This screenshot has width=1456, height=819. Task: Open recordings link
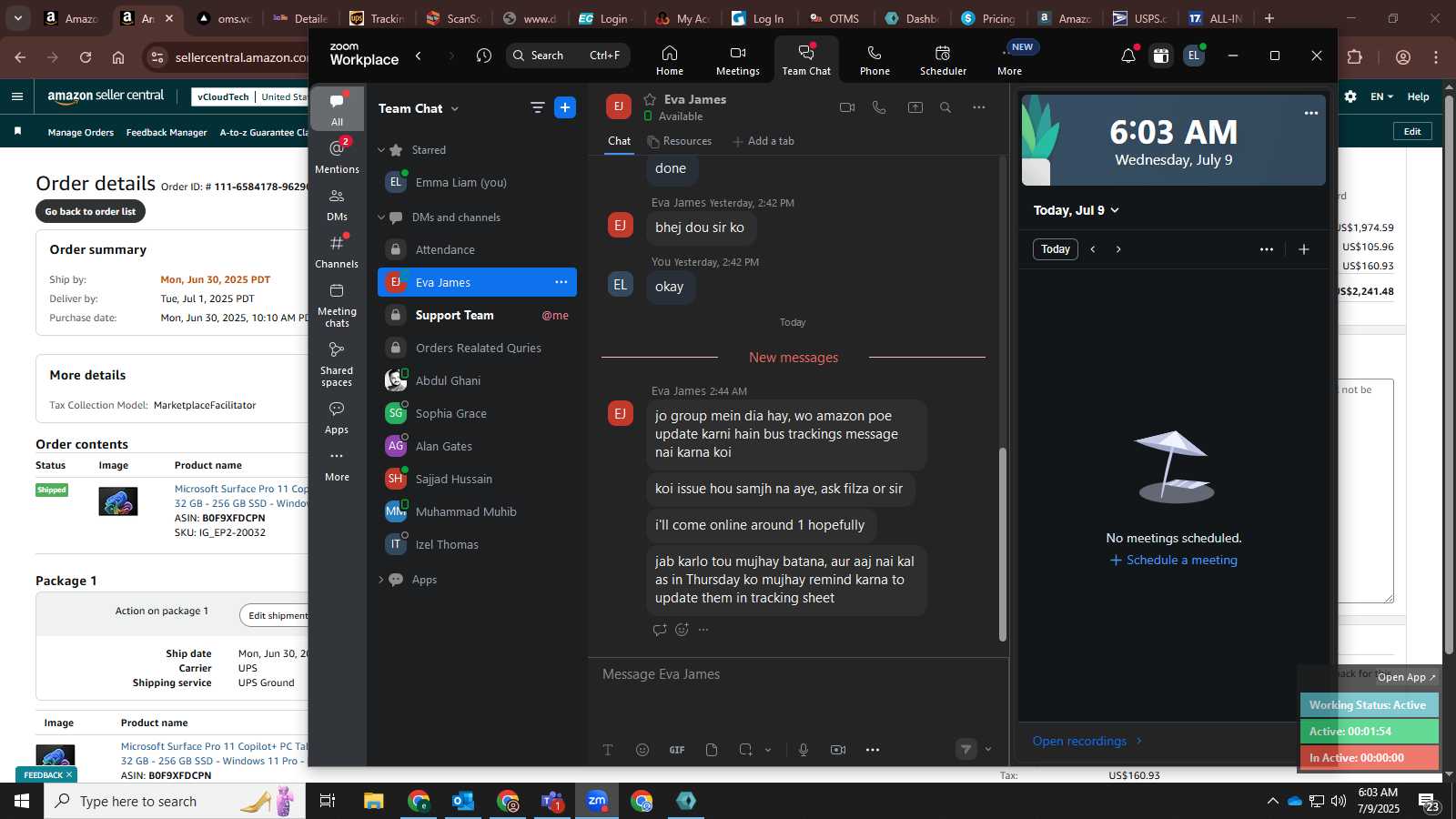(x=1087, y=741)
